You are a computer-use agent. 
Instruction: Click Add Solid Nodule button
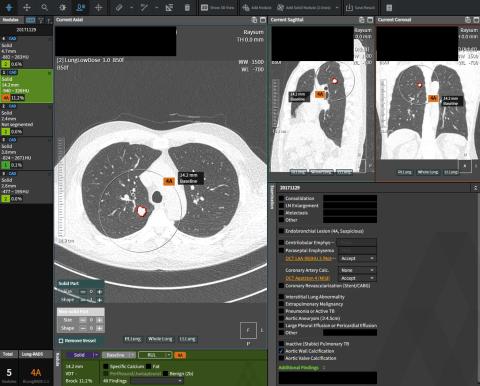click(x=304, y=7)
